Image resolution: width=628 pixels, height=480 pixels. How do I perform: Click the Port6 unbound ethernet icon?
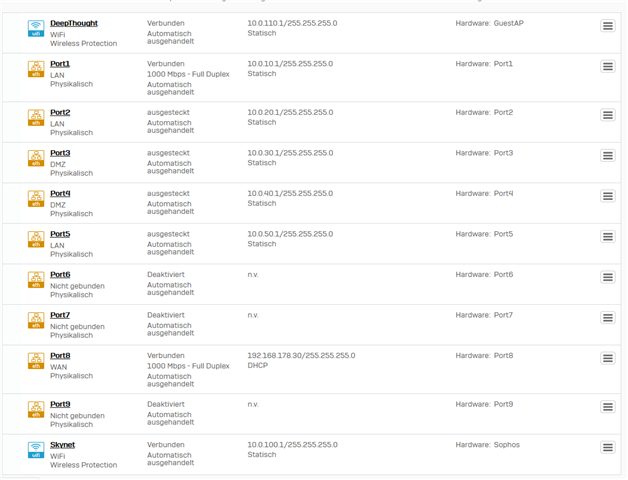(x=36, y=279)
